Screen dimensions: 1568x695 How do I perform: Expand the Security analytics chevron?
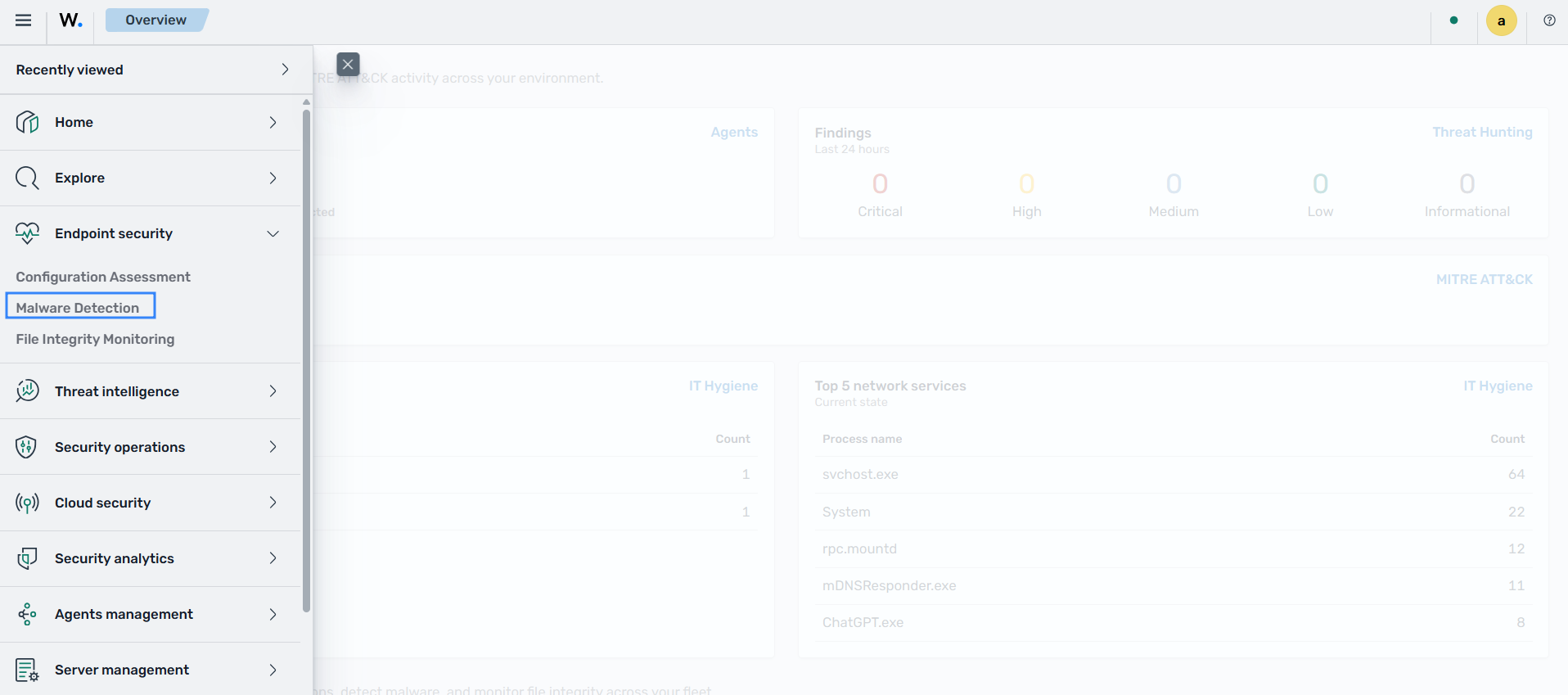pos(273,558)
